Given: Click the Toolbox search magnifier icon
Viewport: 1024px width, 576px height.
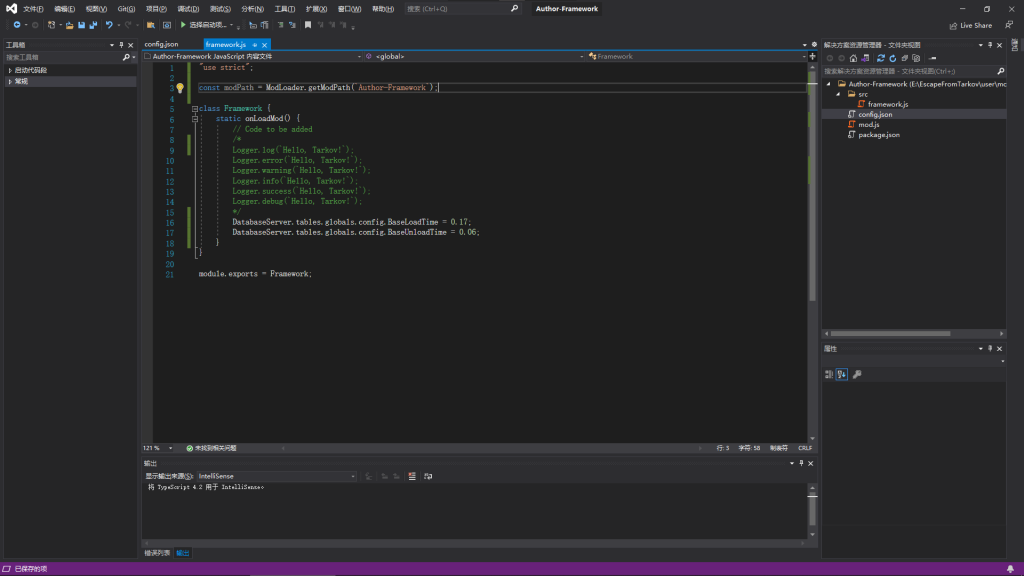Looking at the screenshot, I should (126, 57).
